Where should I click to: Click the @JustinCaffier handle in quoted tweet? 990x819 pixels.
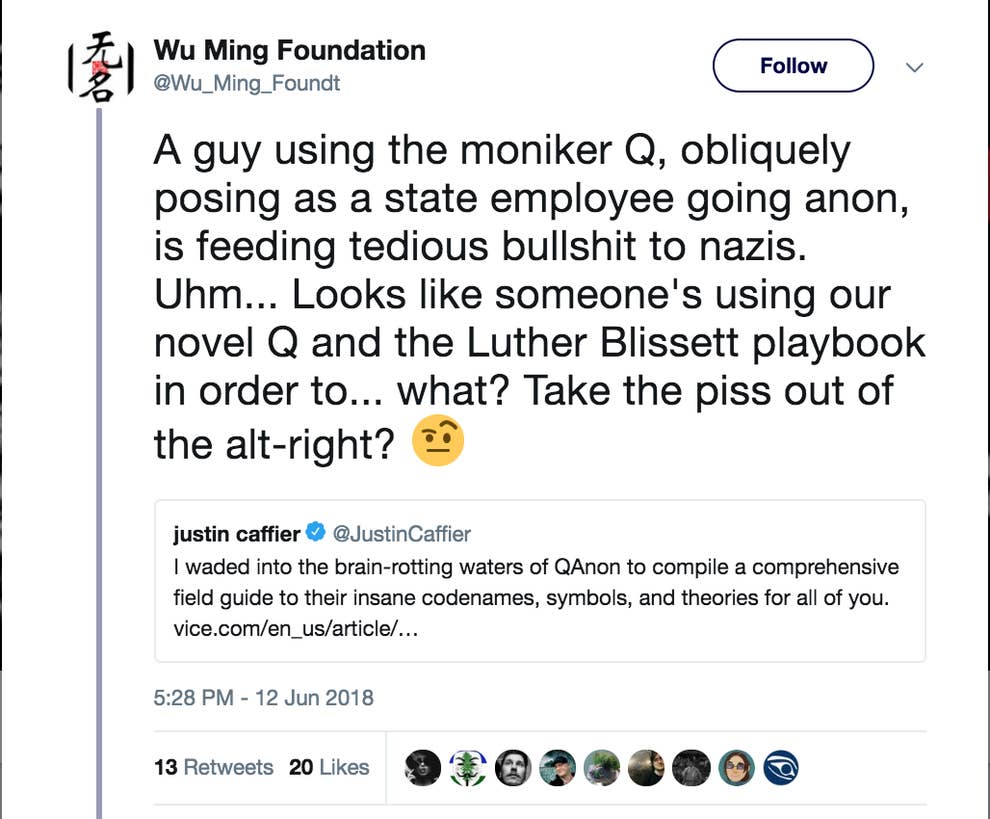pyautogui.click(x=401, y=533)
